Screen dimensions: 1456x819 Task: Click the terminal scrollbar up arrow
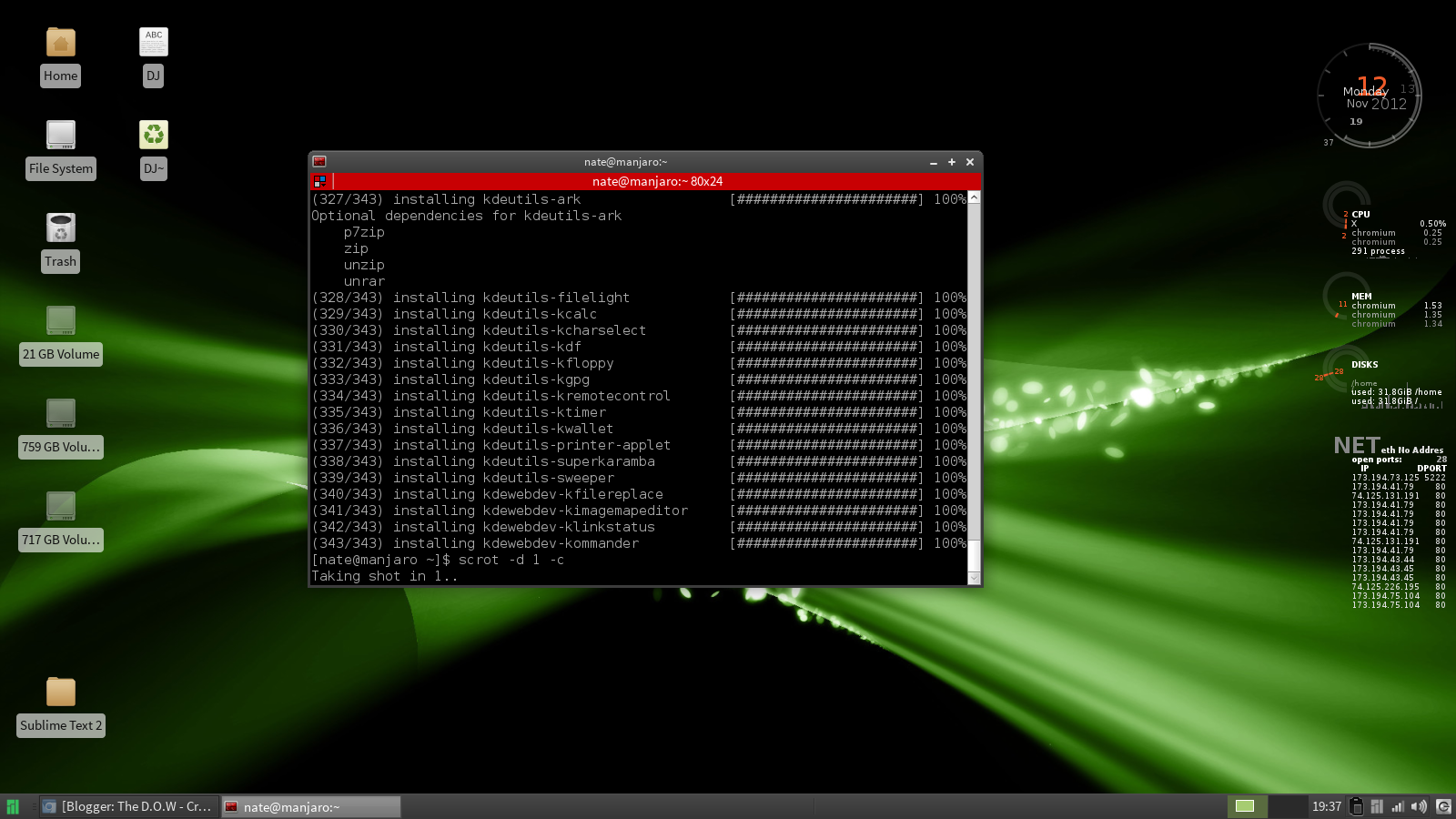tap(974, 197)
